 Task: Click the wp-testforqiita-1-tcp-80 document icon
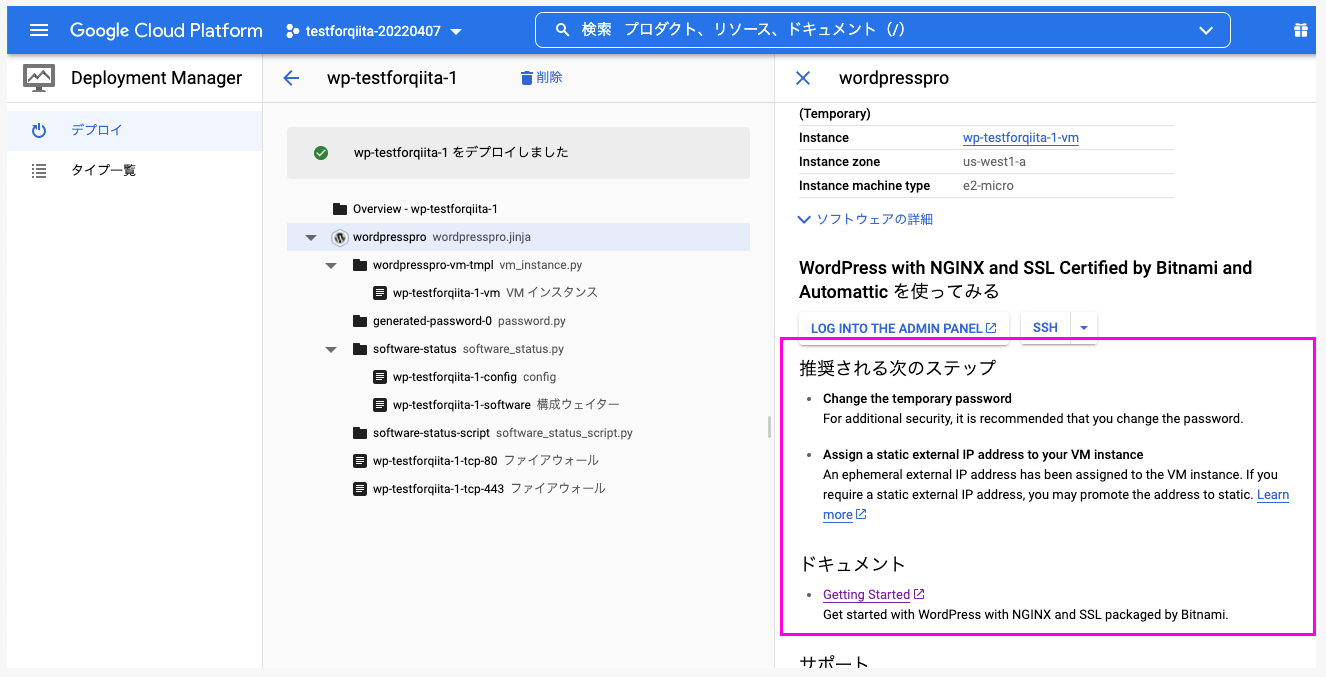(x=360, y=461)
